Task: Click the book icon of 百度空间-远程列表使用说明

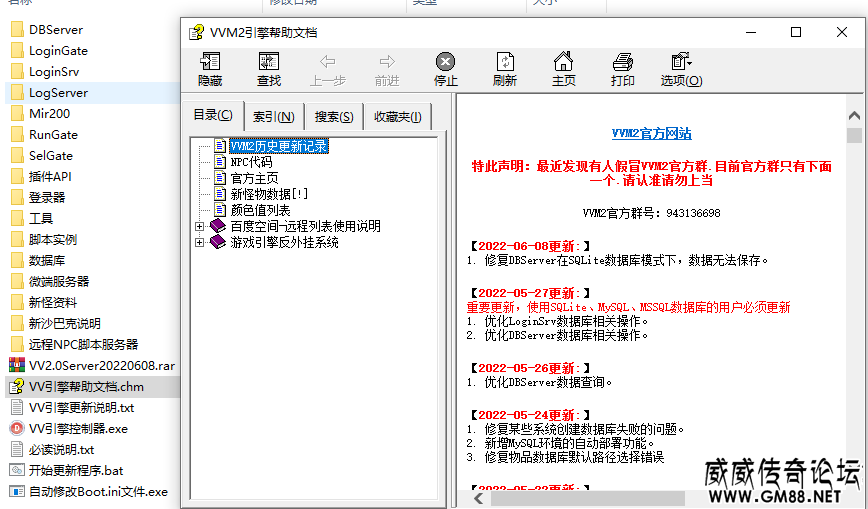Action: point(218,226)
